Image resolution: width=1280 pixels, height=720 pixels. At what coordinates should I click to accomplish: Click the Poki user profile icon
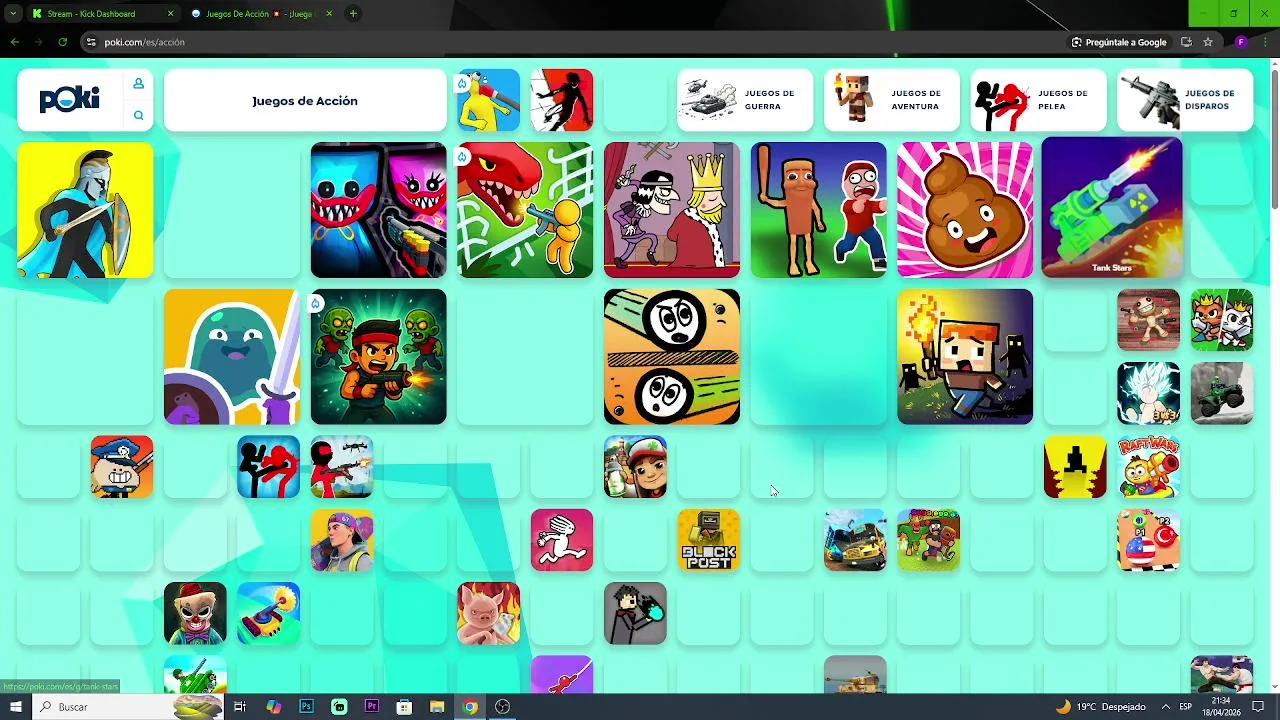tap(139, 83)
